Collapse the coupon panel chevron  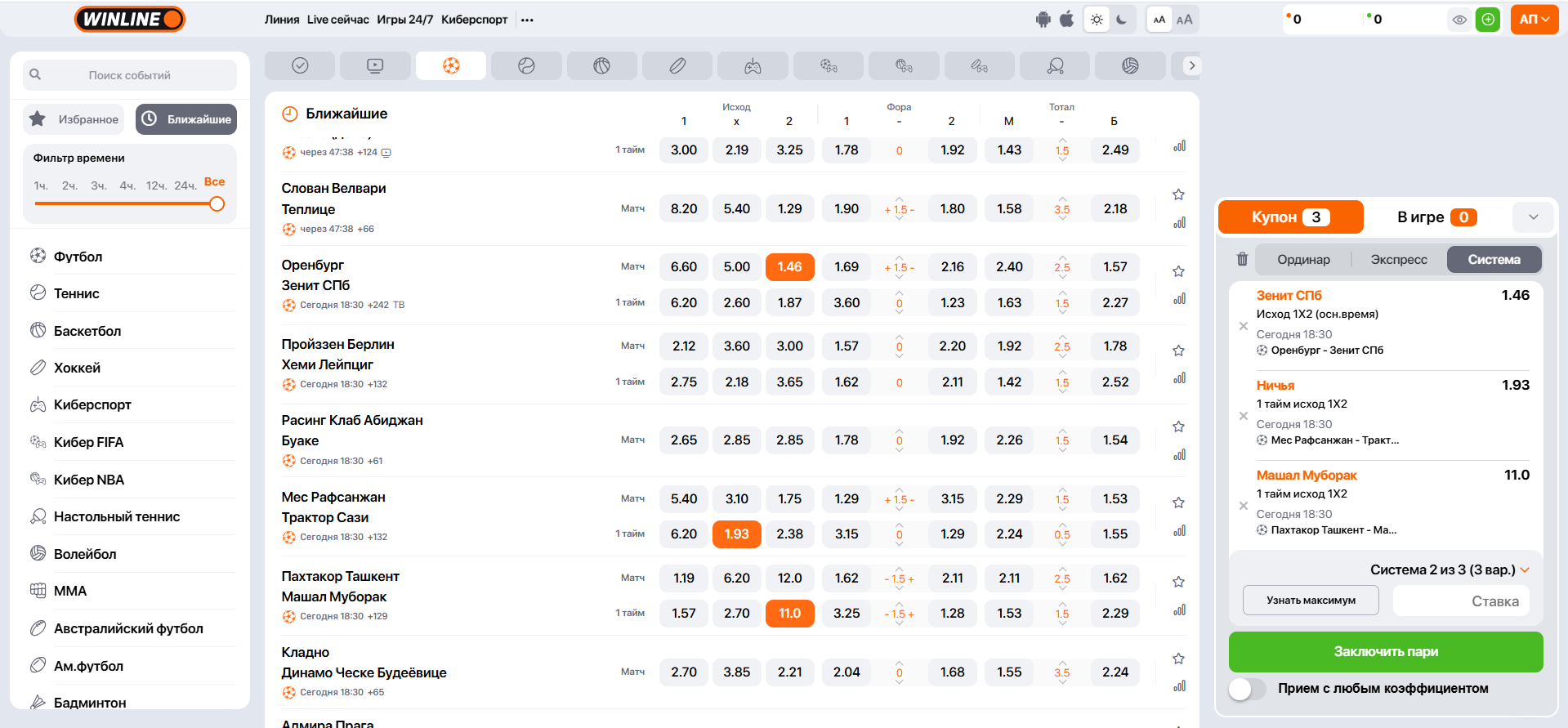1533,217
